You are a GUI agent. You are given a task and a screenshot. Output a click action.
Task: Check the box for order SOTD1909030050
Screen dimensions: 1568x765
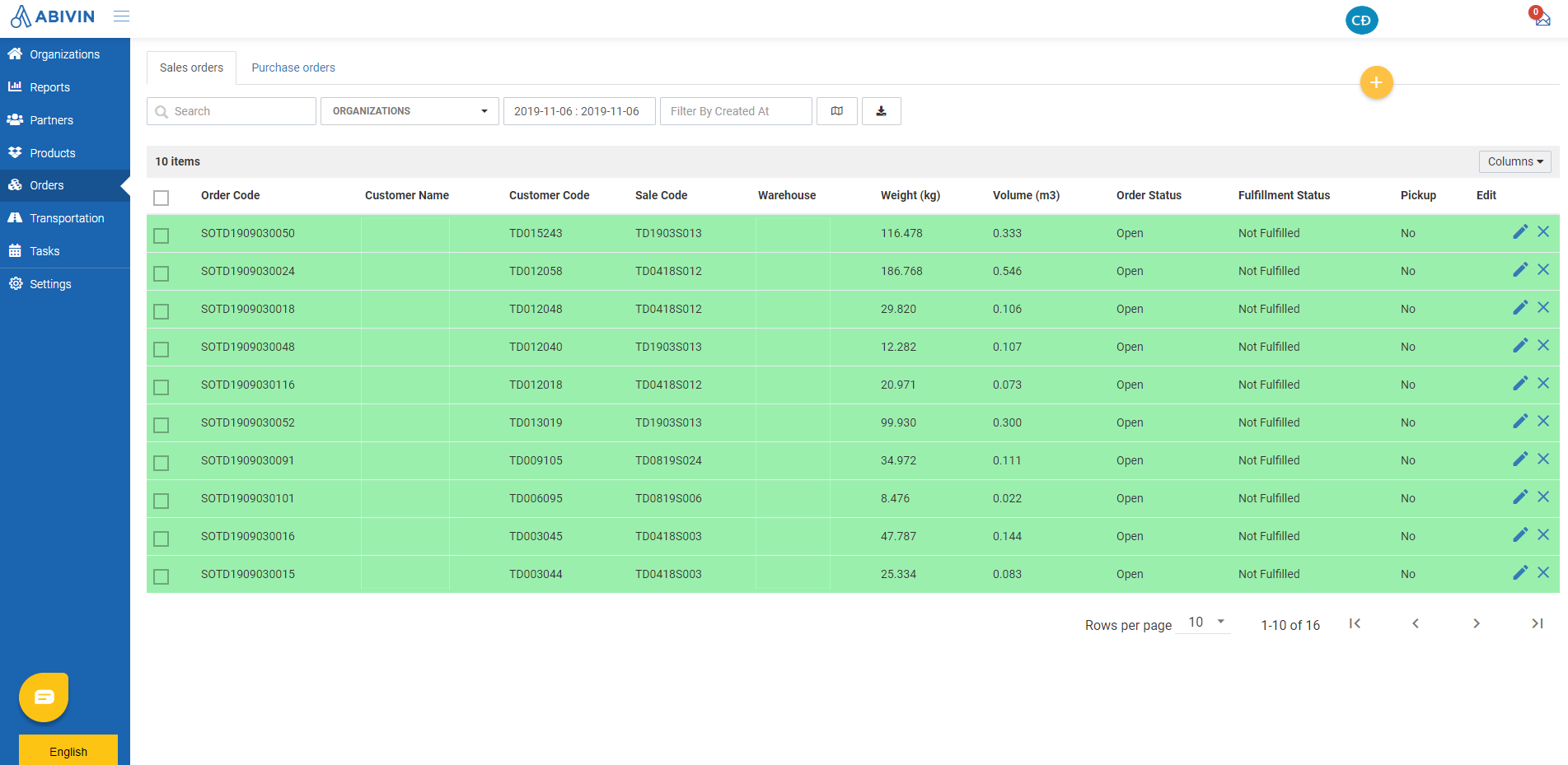tap(161, 236)
